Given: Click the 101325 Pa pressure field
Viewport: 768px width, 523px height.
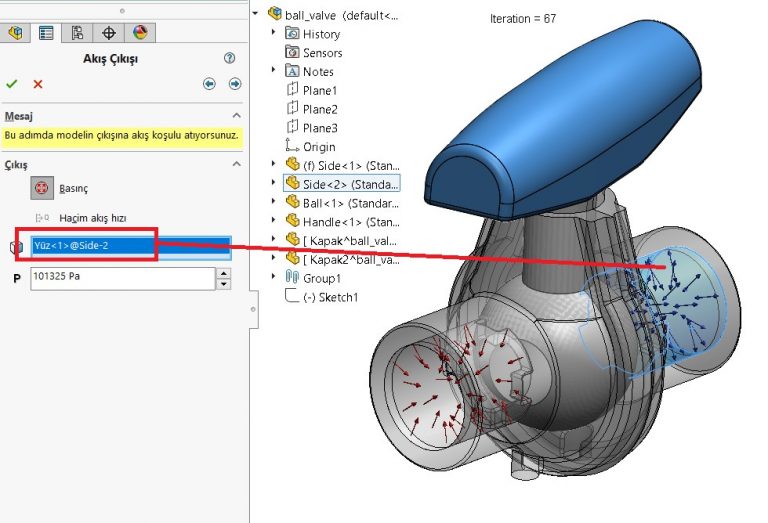Looking at the screenshot, I should point(122,278).
